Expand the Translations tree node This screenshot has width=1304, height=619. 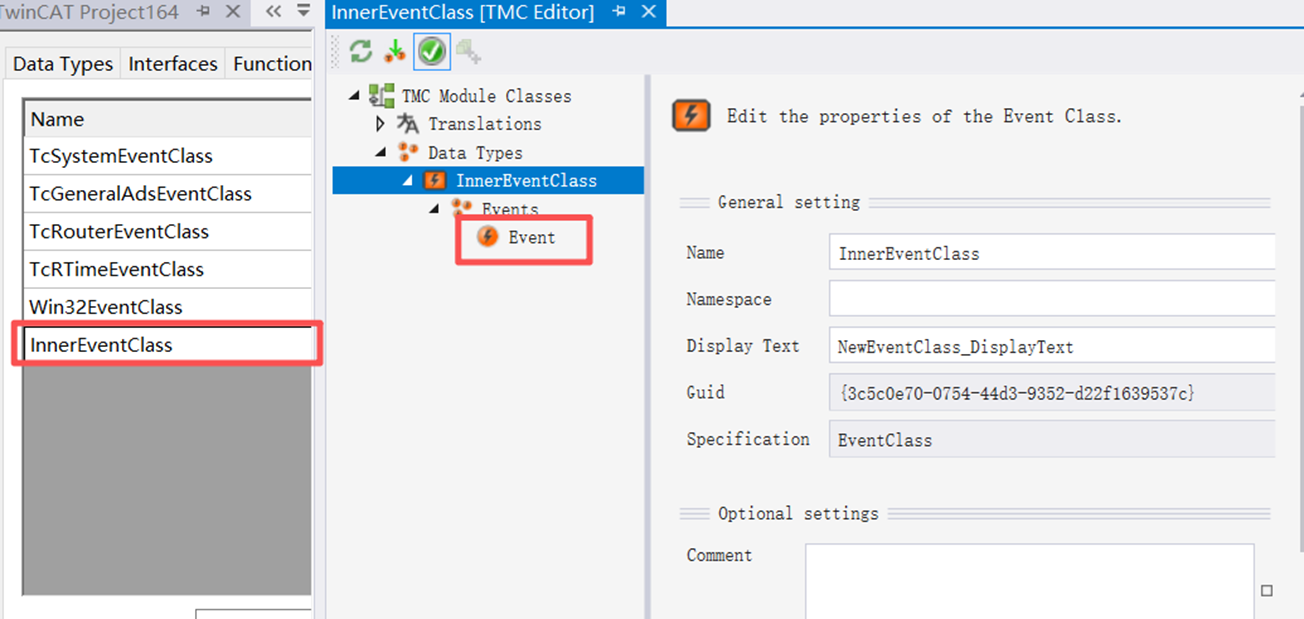click(x=380, y=124)
